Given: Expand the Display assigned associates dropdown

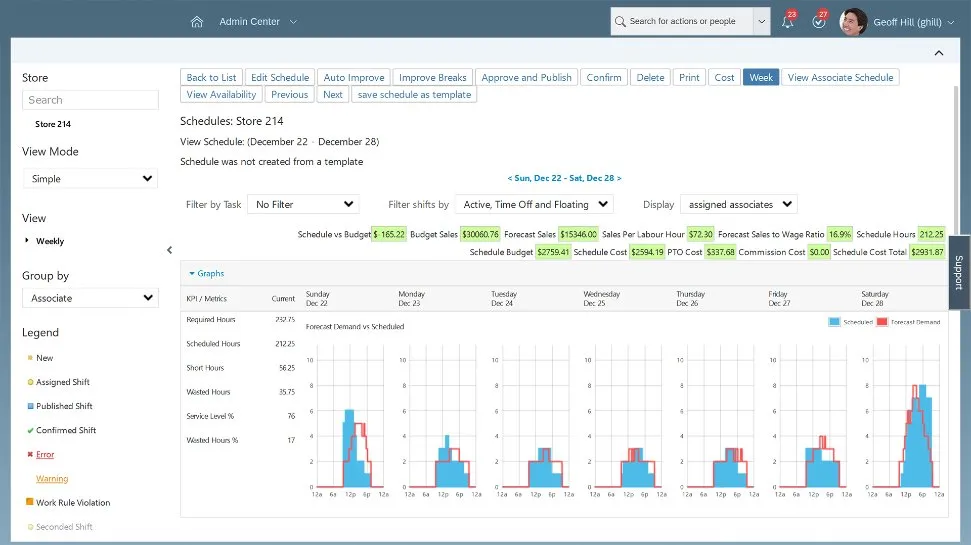Looking at the screenshot, I should [738, 204].
